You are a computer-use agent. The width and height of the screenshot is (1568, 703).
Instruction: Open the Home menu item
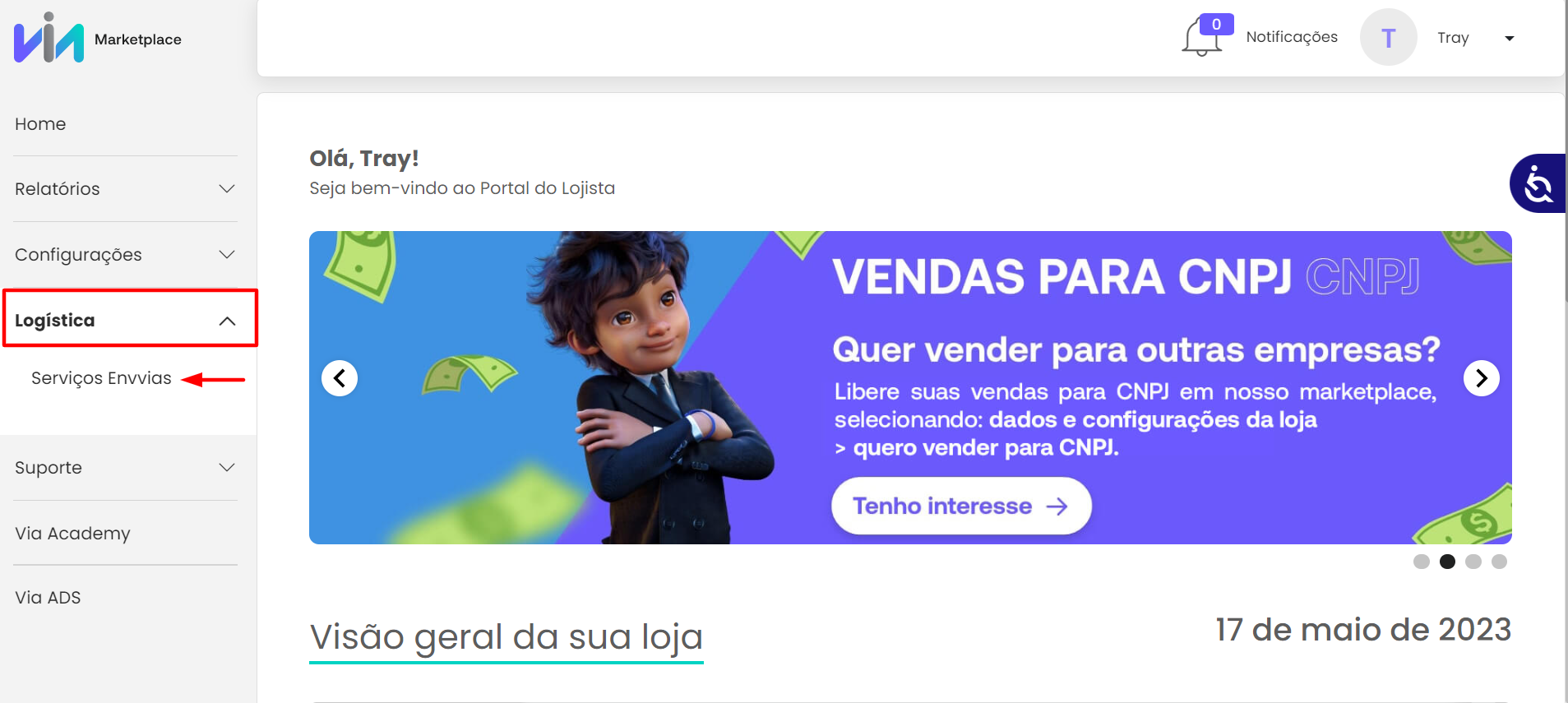(x=40, y=124)
